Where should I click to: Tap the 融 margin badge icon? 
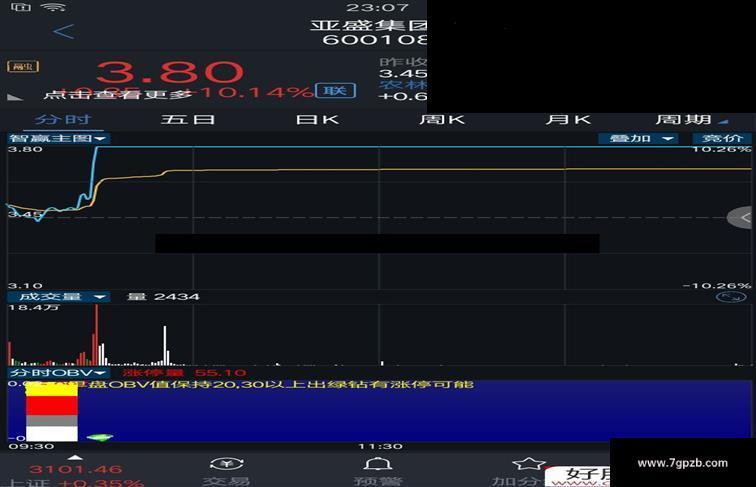[x=23, y=66]
